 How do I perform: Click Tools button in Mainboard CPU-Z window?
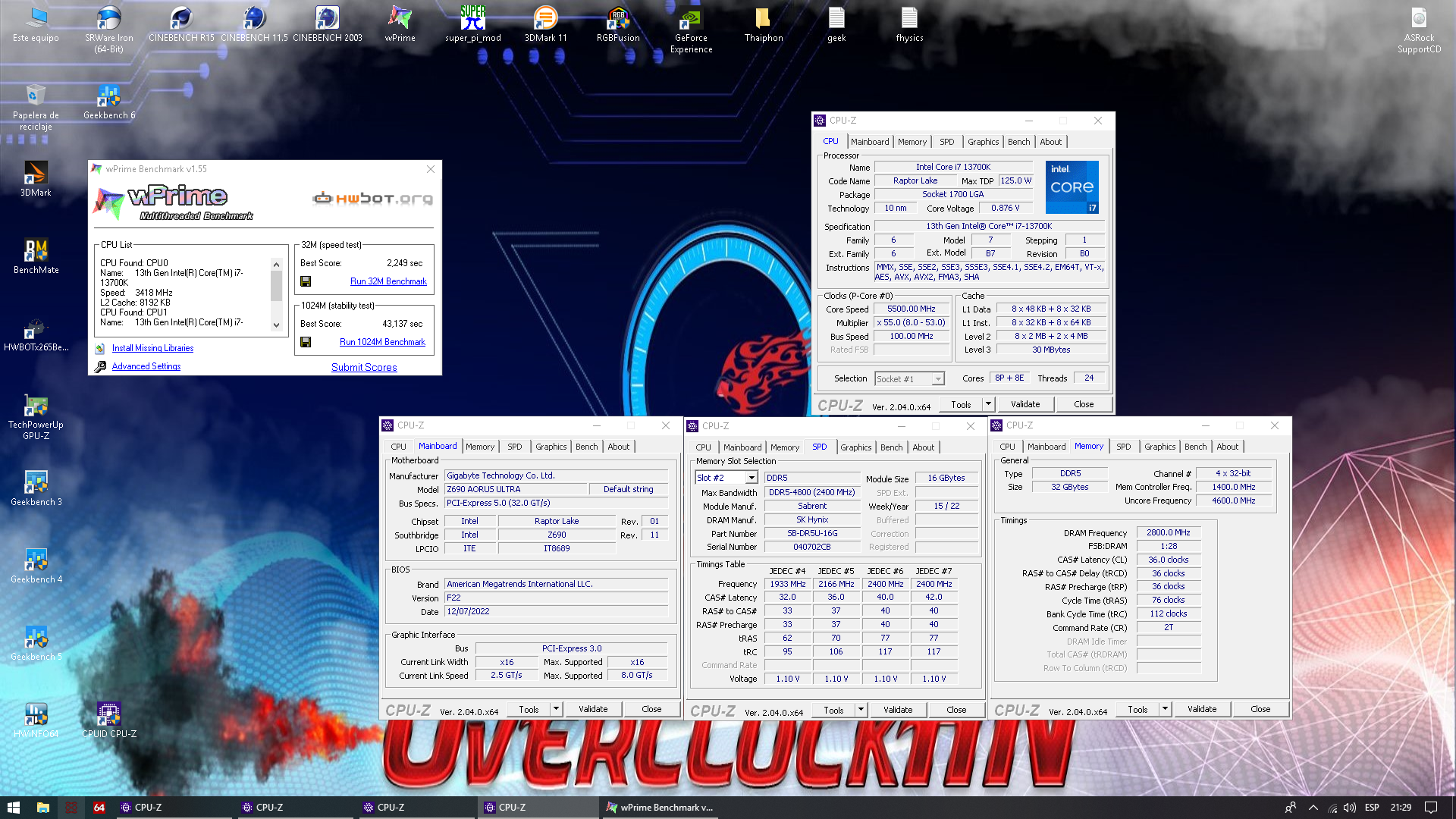529,709
